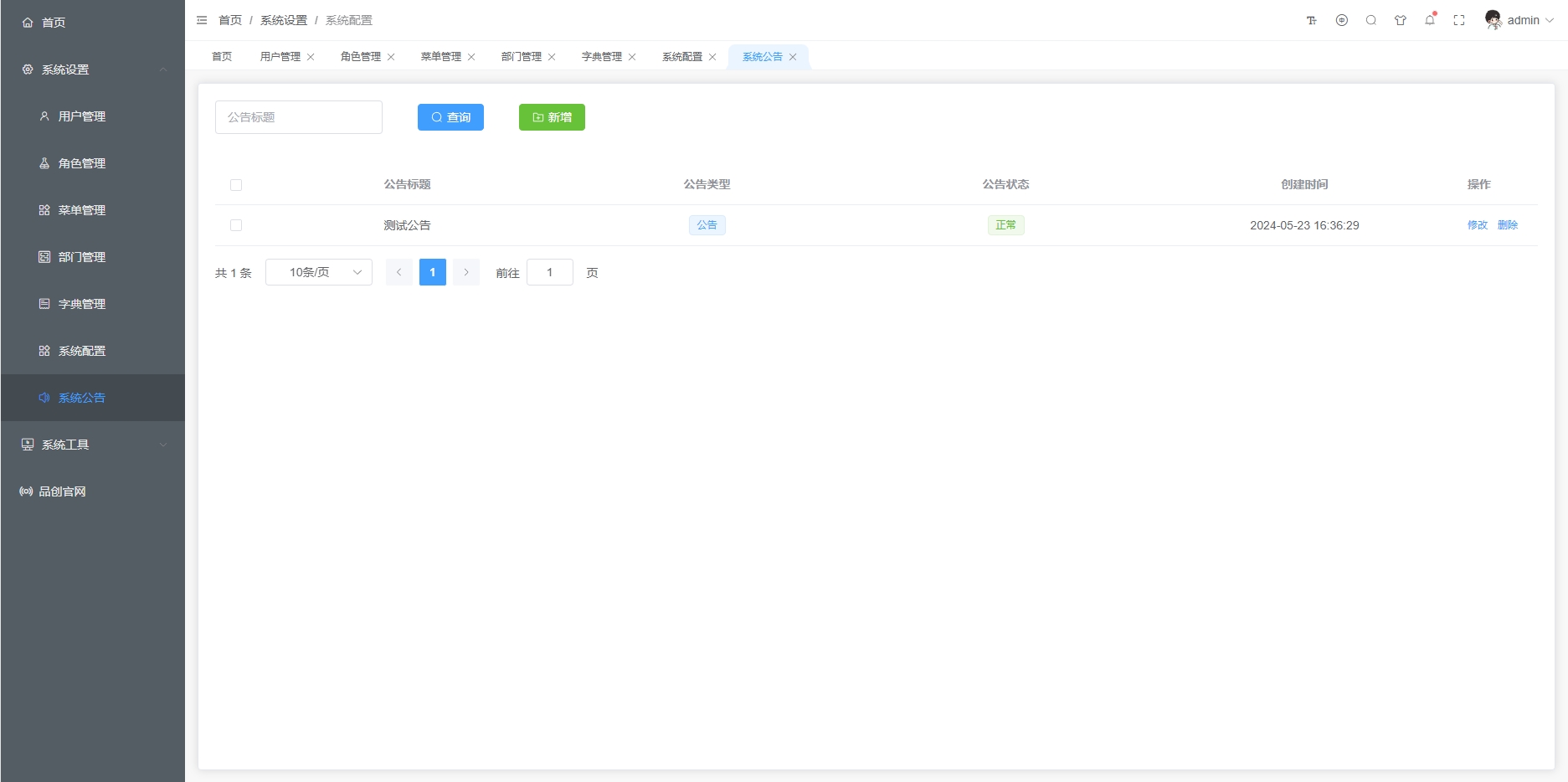Click the green 新增 button
This screenshot has width=1568, height=782.
[x=552, y=117]
